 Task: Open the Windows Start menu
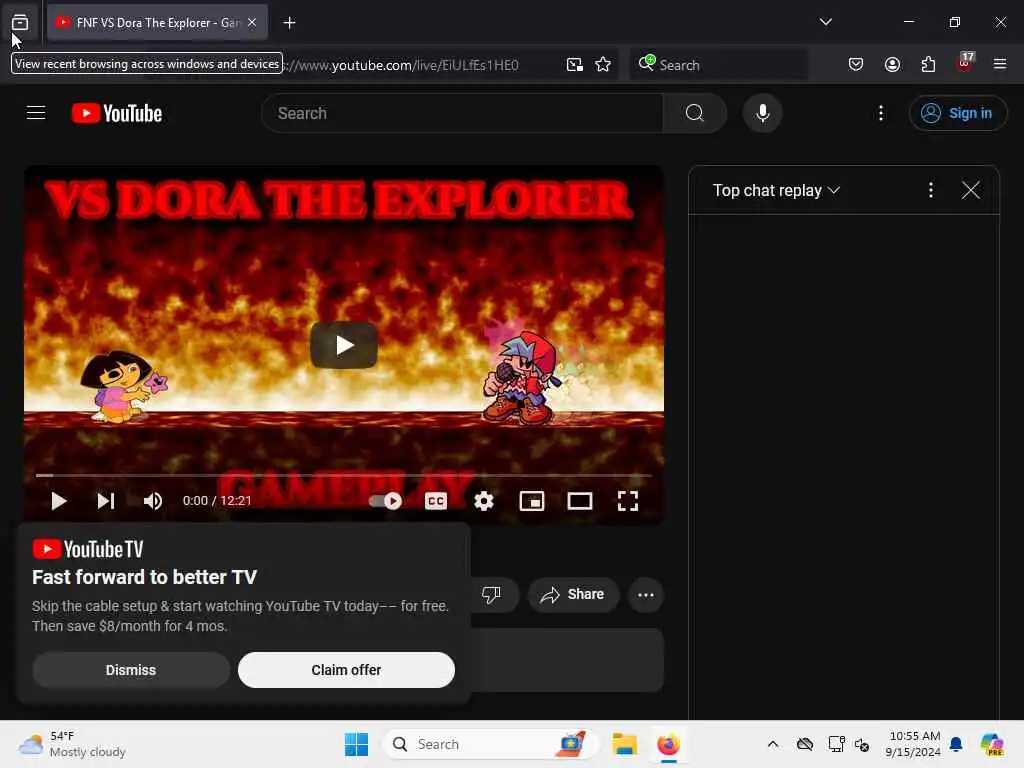(356, 744)
